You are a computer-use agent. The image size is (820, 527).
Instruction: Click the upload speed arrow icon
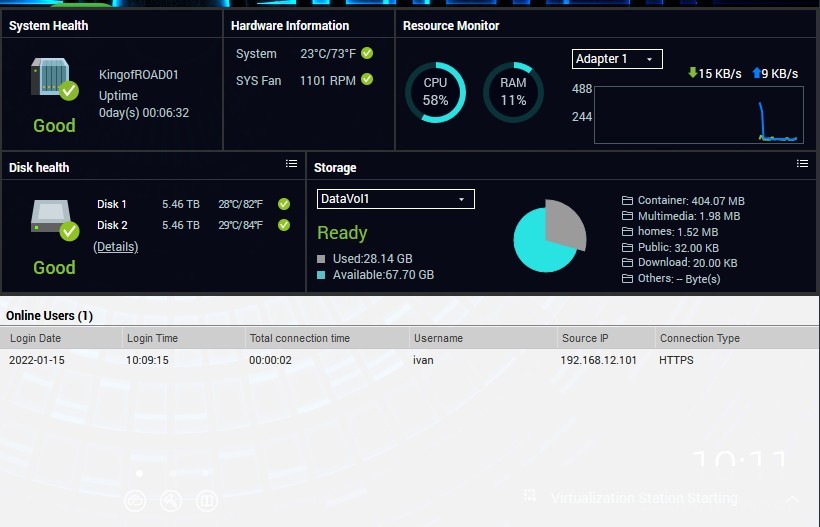756,73
